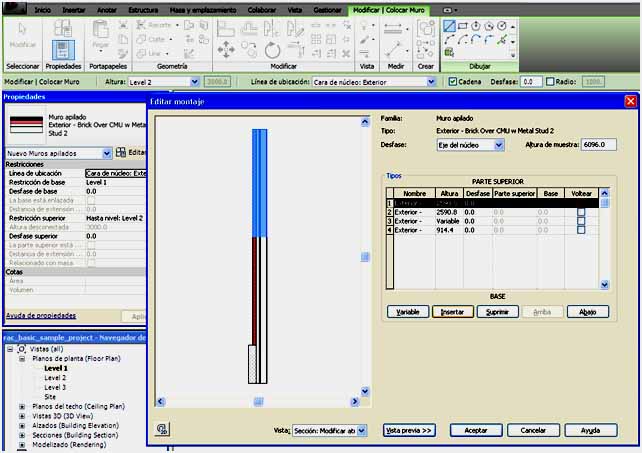Viewport: 642px width, 453px height.
Task: Select the line draw tool in Dibujar
Action: [x=450, y=25]
